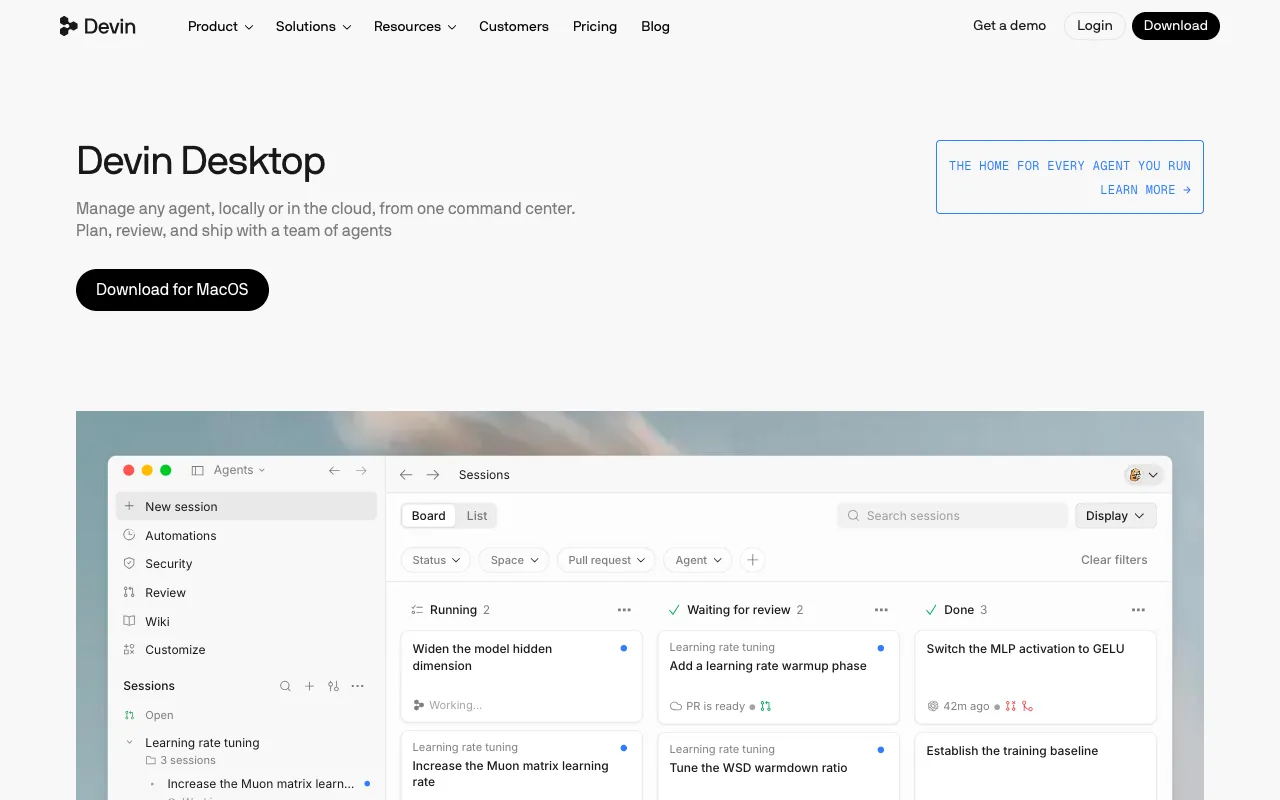Go to the Pricing page

(x=595, y=26)
